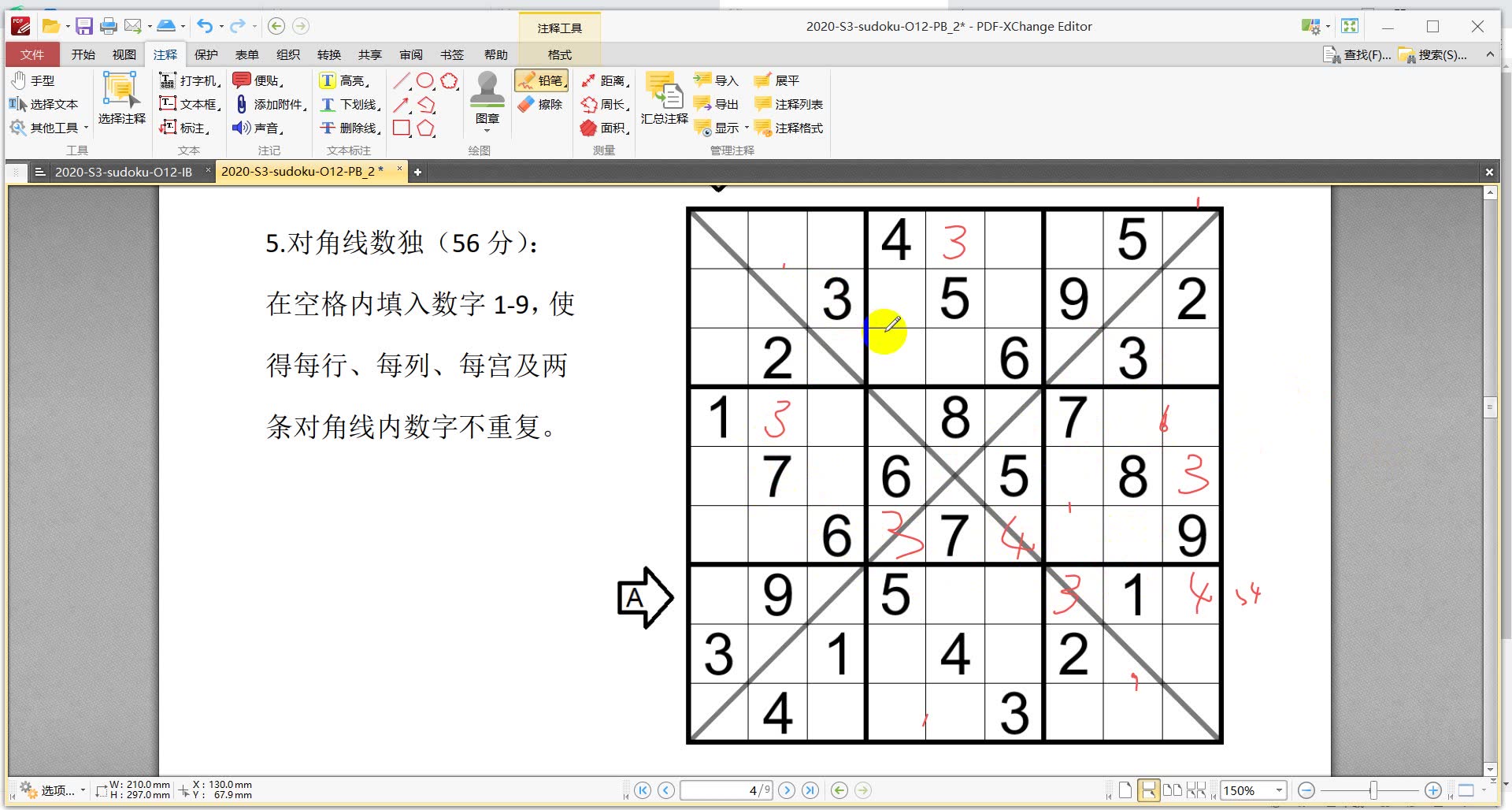
Task: Open the 150% zoom level dropdown
Action: (x=1279, y=790)
